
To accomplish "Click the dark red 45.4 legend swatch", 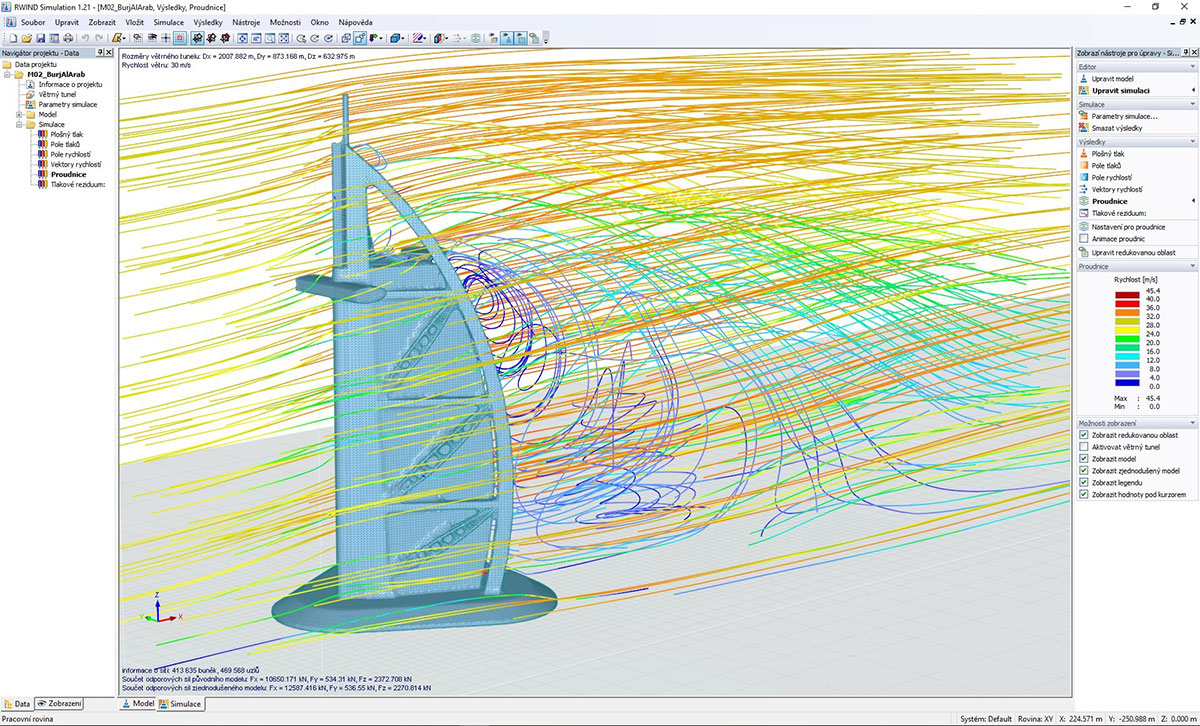I will pos(1127,295).
